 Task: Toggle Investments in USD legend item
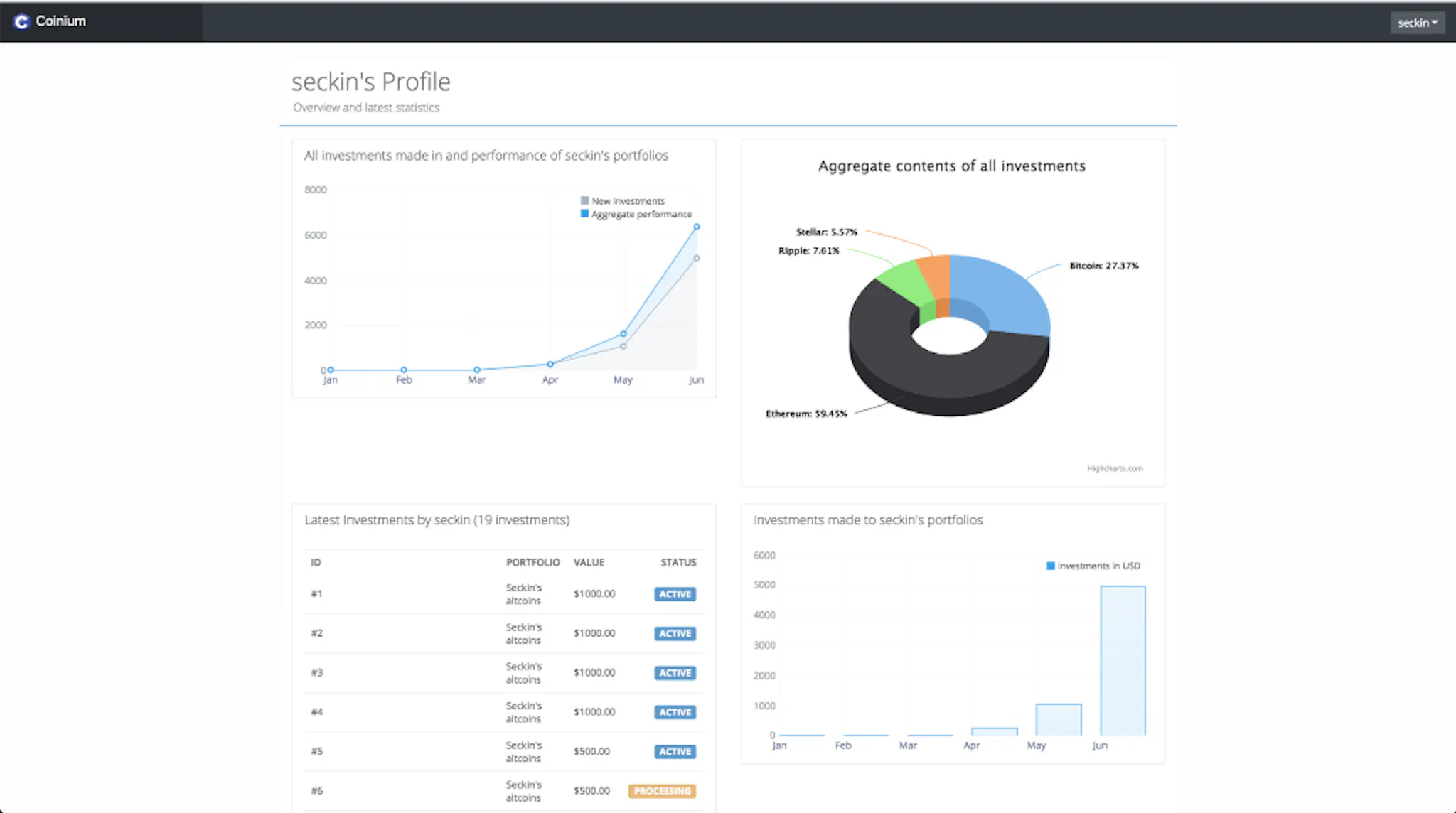(1093, 566)
